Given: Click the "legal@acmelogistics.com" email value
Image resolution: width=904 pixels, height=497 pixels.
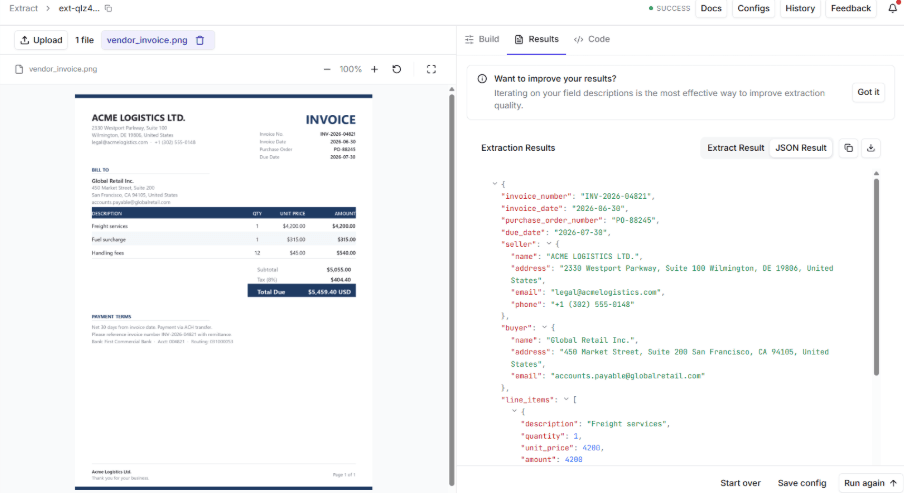Looking at the screenshot, I should point(607,292).
